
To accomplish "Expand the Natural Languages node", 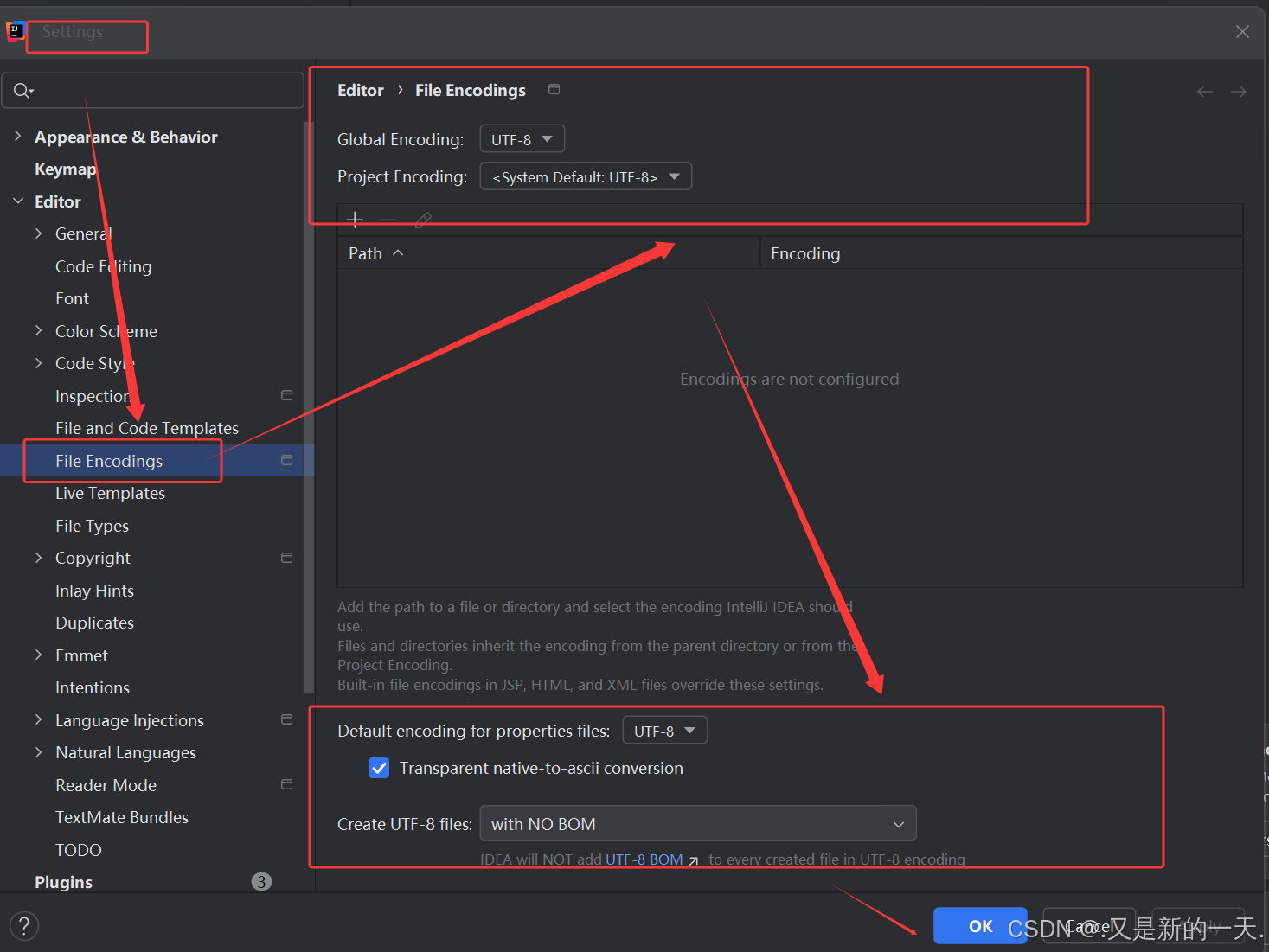I will tap(38, 752).
